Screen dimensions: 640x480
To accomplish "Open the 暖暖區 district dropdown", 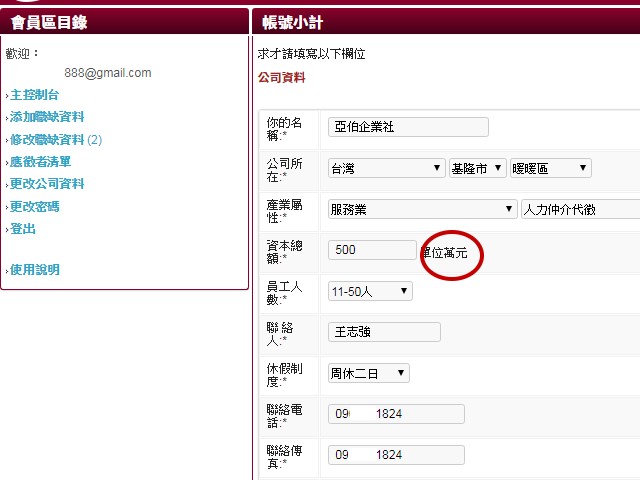I will tap(550, 168).
